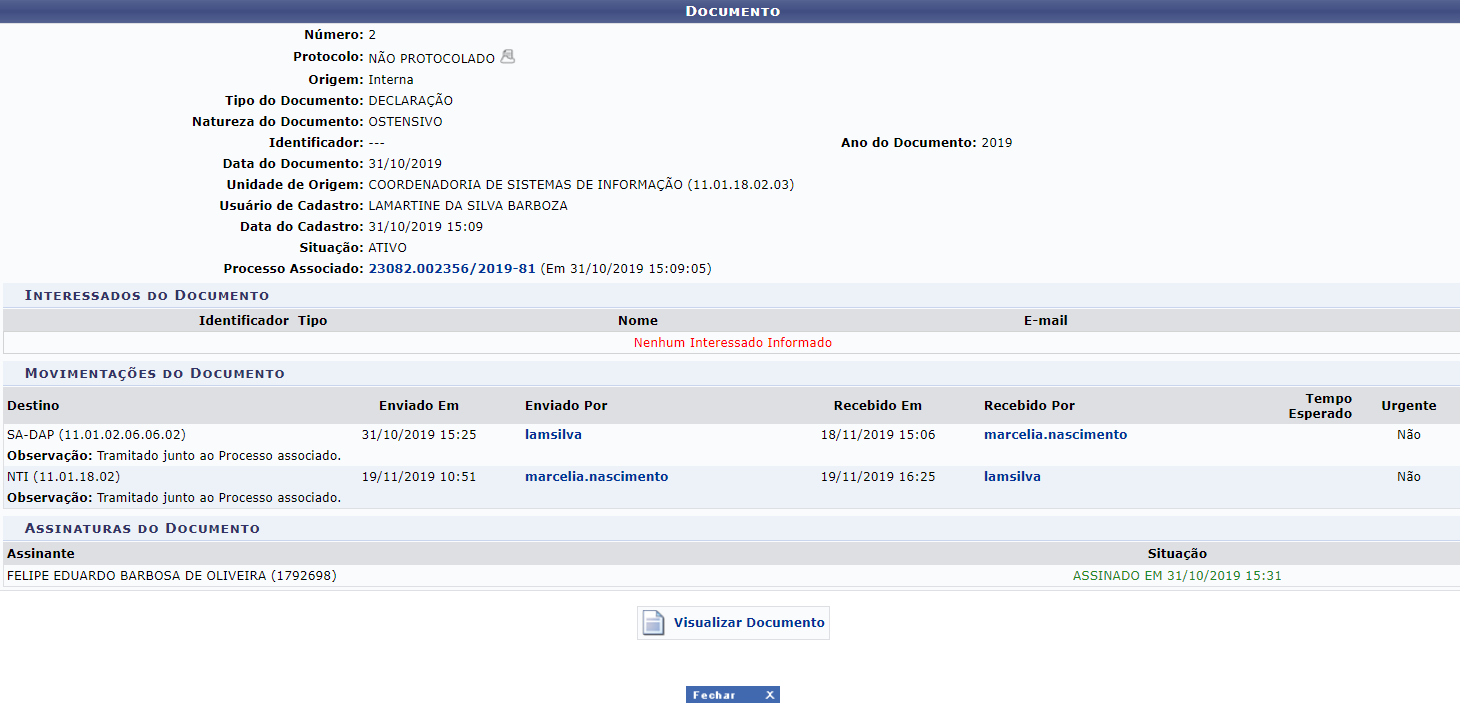
Task: Close the window with Fechar X button
Action: click(x=733, y=695)
